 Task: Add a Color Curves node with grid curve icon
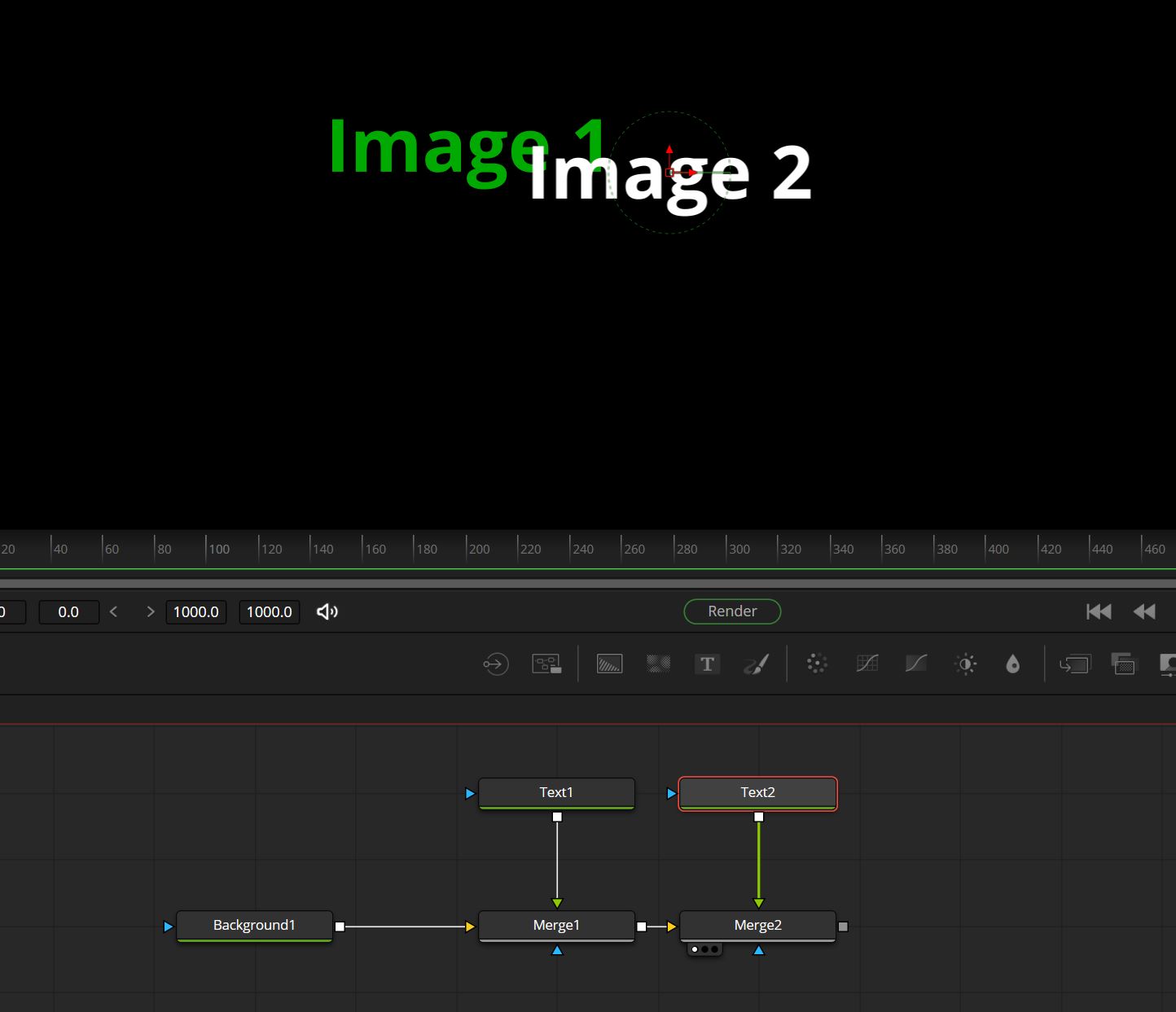[x=867, y=664]
